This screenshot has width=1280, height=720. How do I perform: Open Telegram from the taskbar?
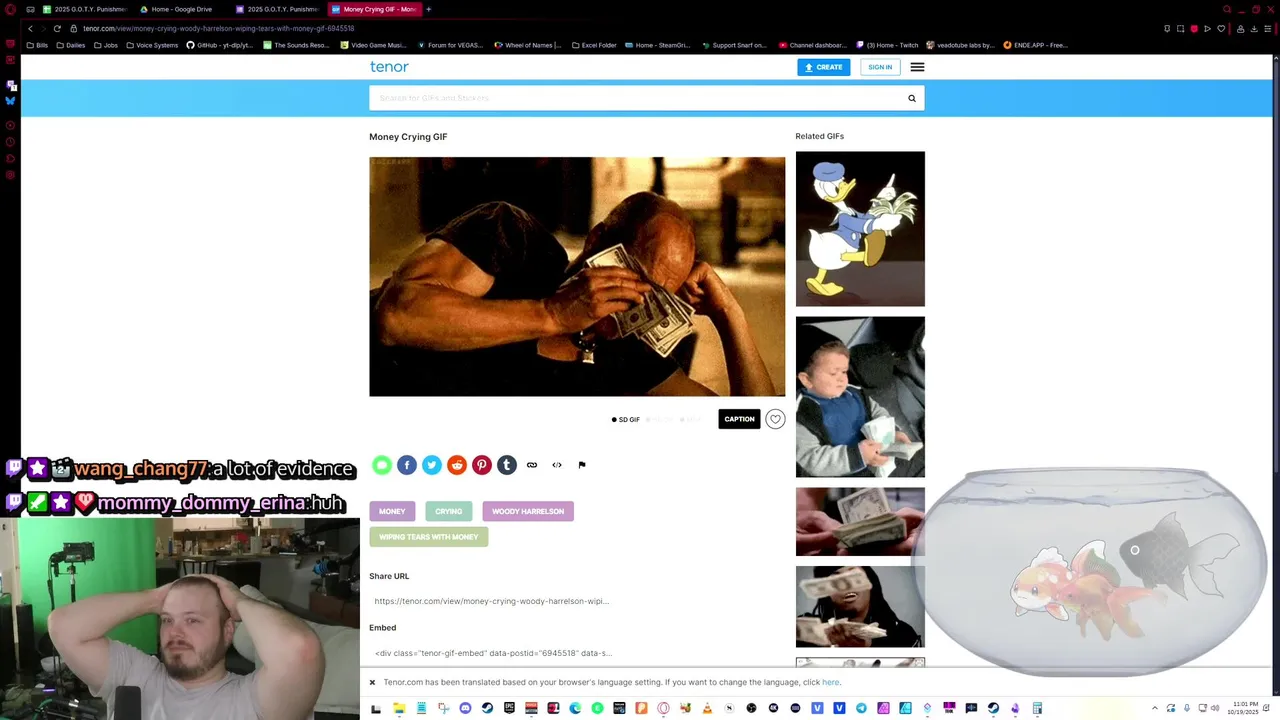coord(861,708)
